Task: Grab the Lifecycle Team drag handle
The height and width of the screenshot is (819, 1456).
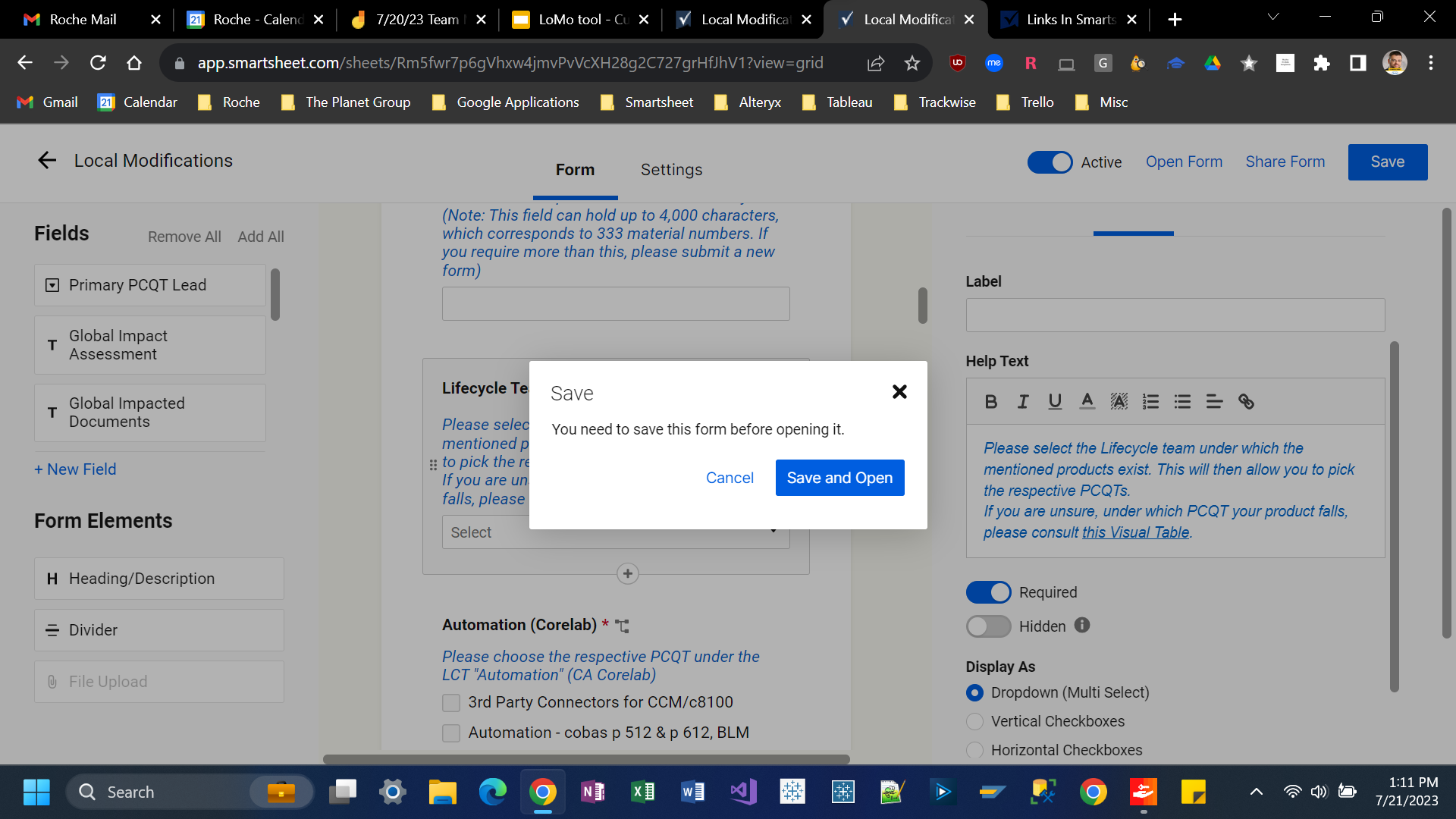Action: [433, 465]
